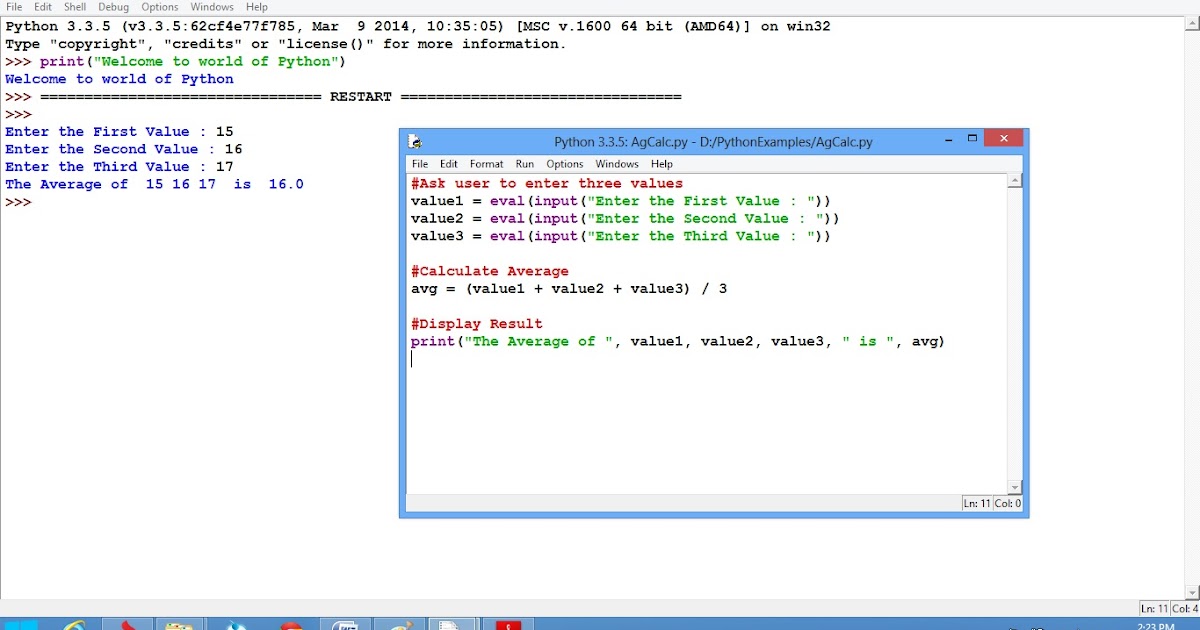Open the Format menu in the editor window
Image resolution: width=1200 pixels, height=630 pixels.
486,163
